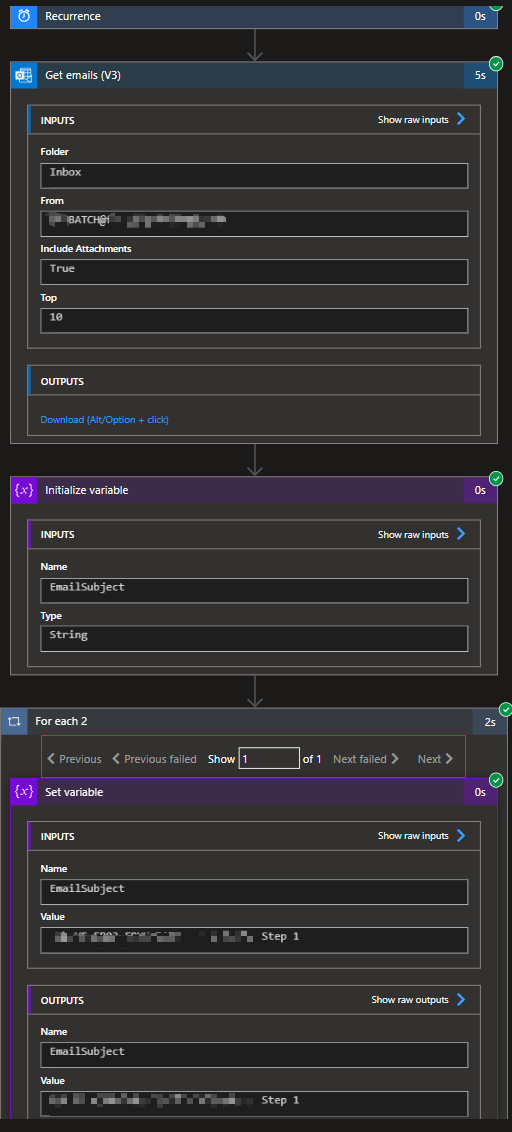Click green success checkmark on For each 2
Viewport: 512px width, 1132px height.
pyautogui.click(x=506, y=709)
